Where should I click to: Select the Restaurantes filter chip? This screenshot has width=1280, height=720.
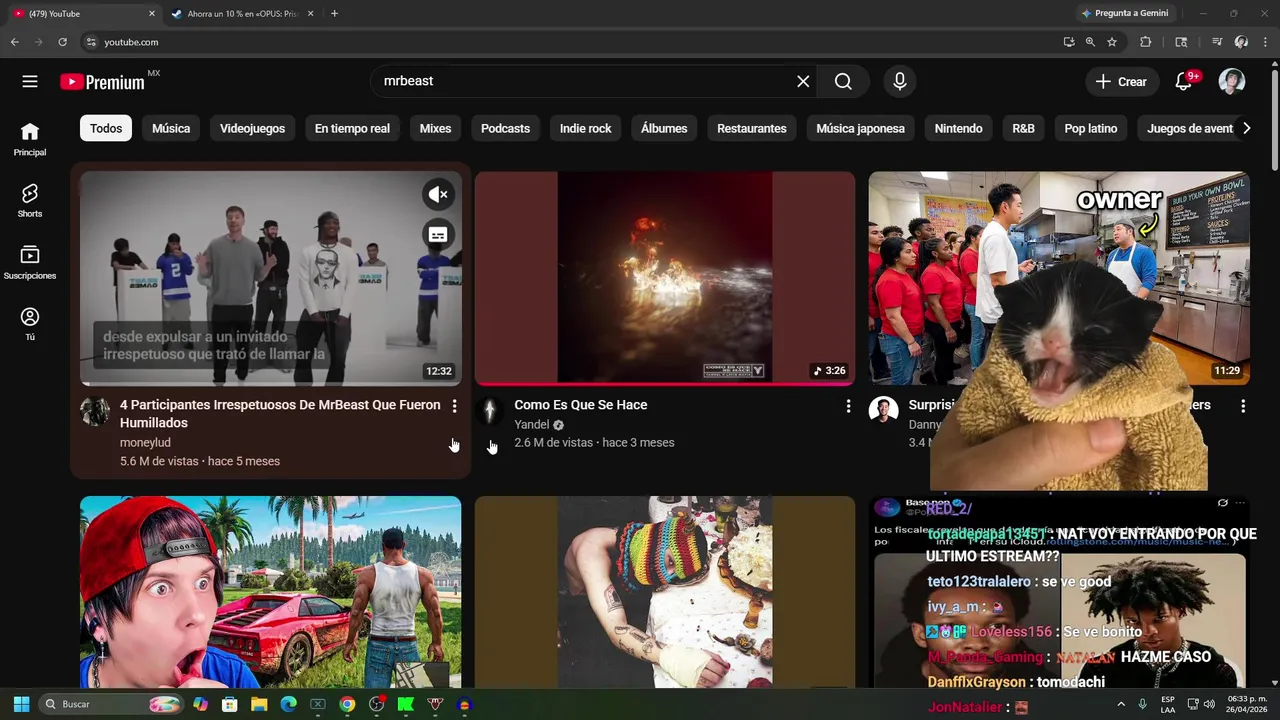[752, 128]
